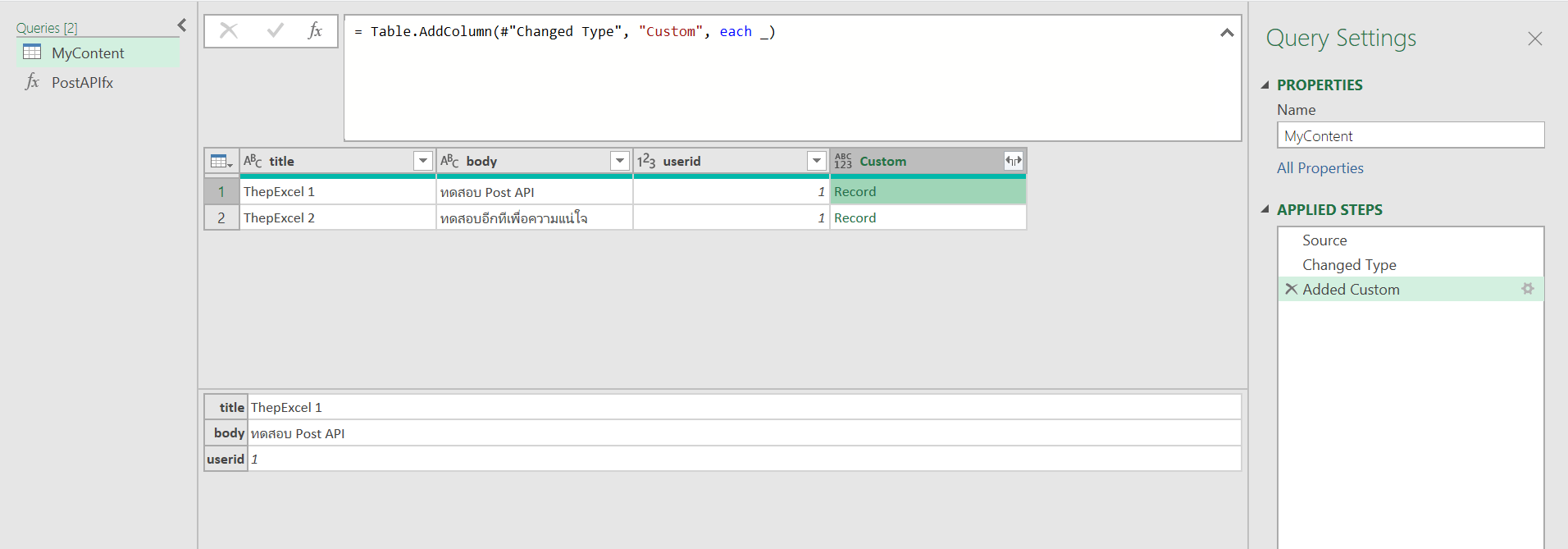Change the userid column data type icon
This screenshot has width=1568, height=549.
tap(646, 162)
